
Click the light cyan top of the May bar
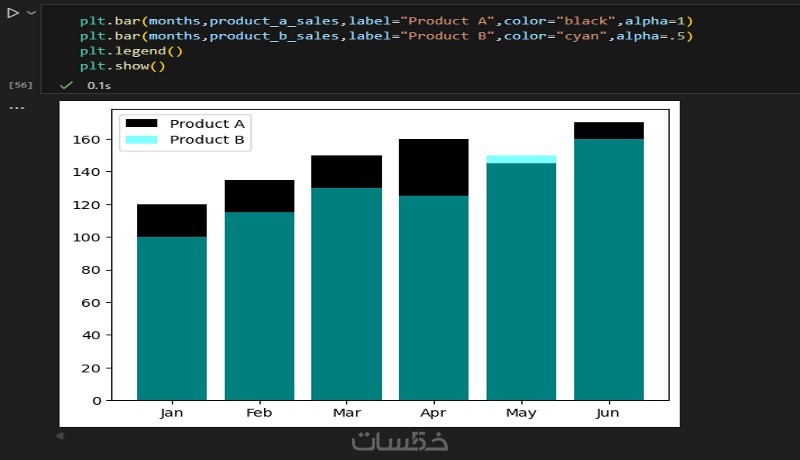pos(521,159)
